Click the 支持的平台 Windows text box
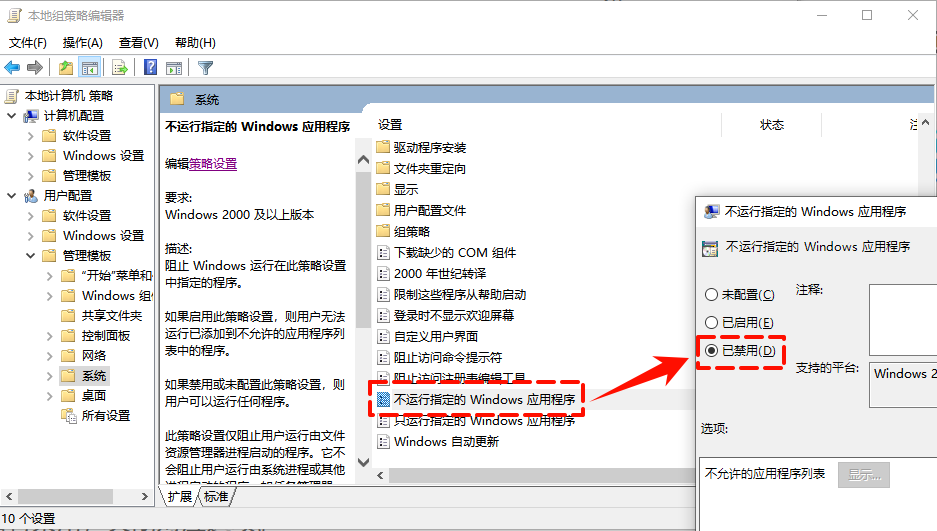The image size is (937, 531). click(x=903, y=385)
